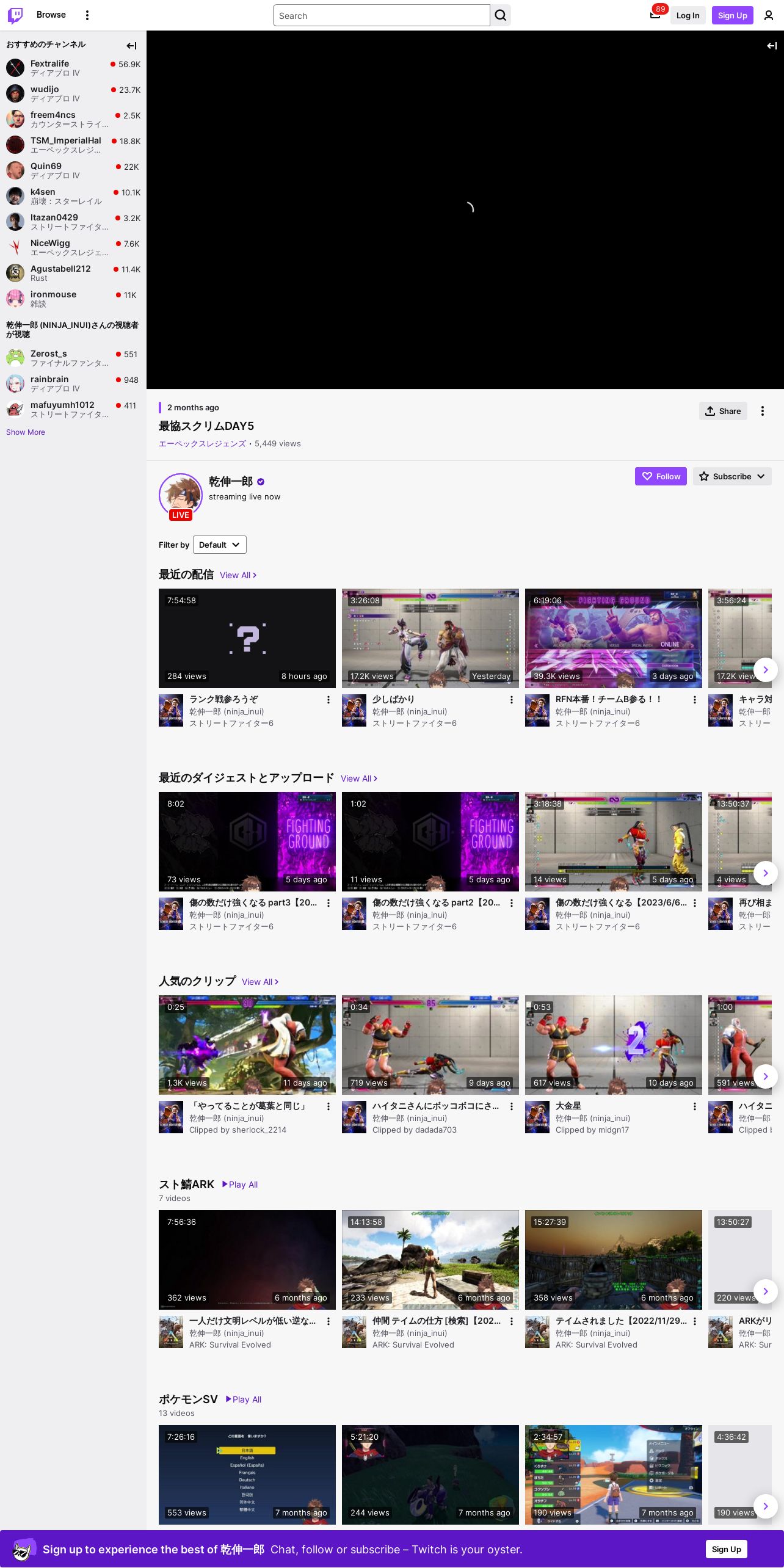Screen dimensions: 784x1568
Task: Open video options menu next to Share
Action: pyautogui.click(x=763, y=411)
